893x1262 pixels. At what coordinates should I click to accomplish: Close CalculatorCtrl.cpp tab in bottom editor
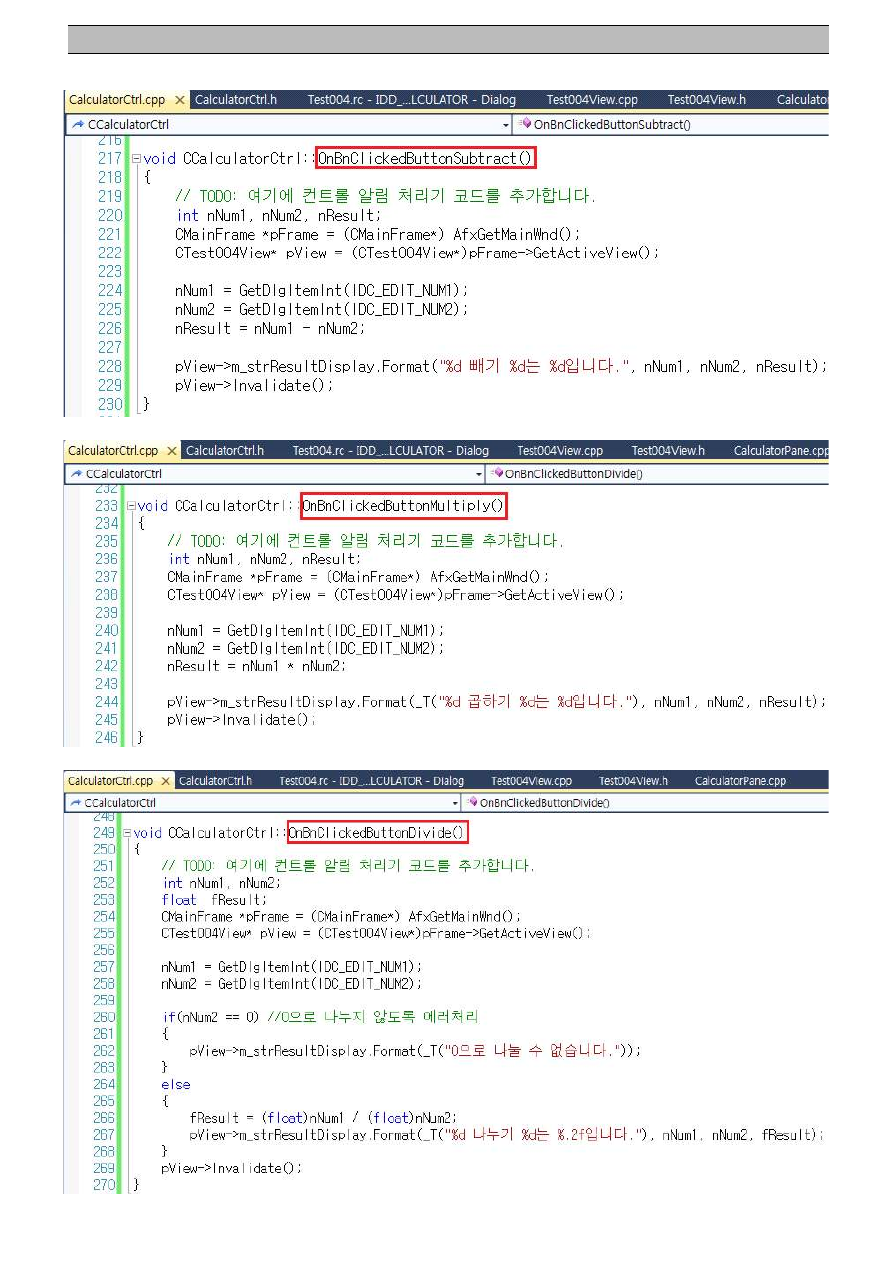(166, 781)
